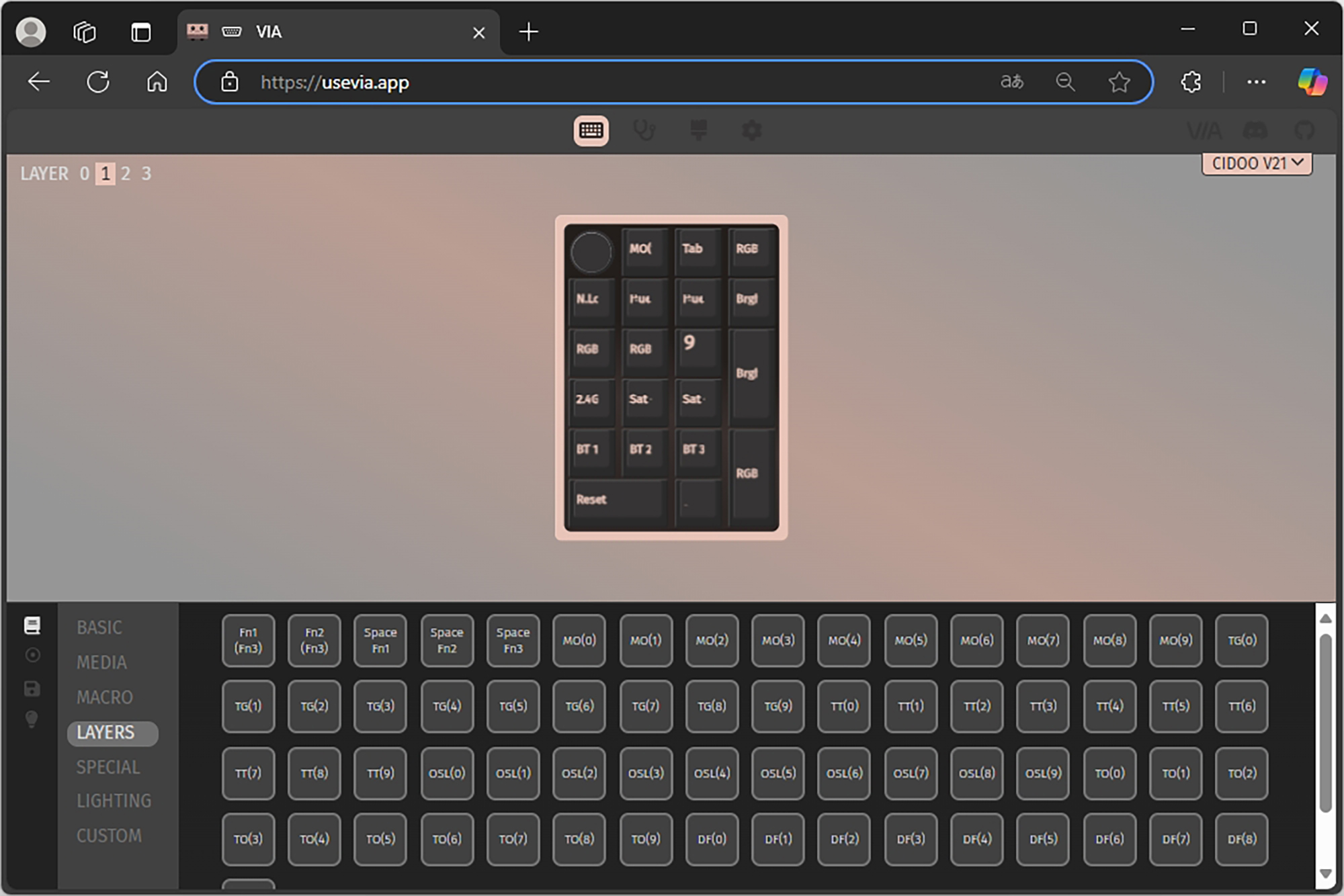This screenshot has height=896, width=1344.
Task: Click scrollbar down arrow in keycode panel
Action: [x=1325, y=874]
